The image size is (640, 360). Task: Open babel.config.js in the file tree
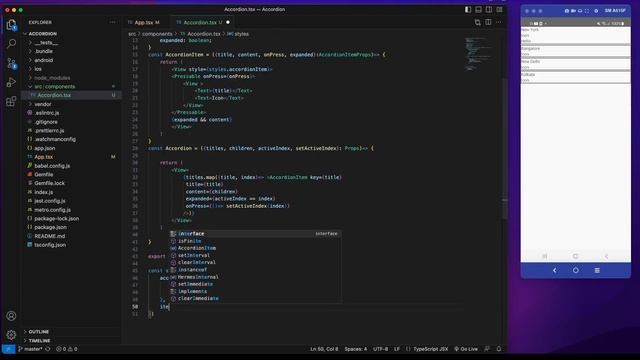52,166
